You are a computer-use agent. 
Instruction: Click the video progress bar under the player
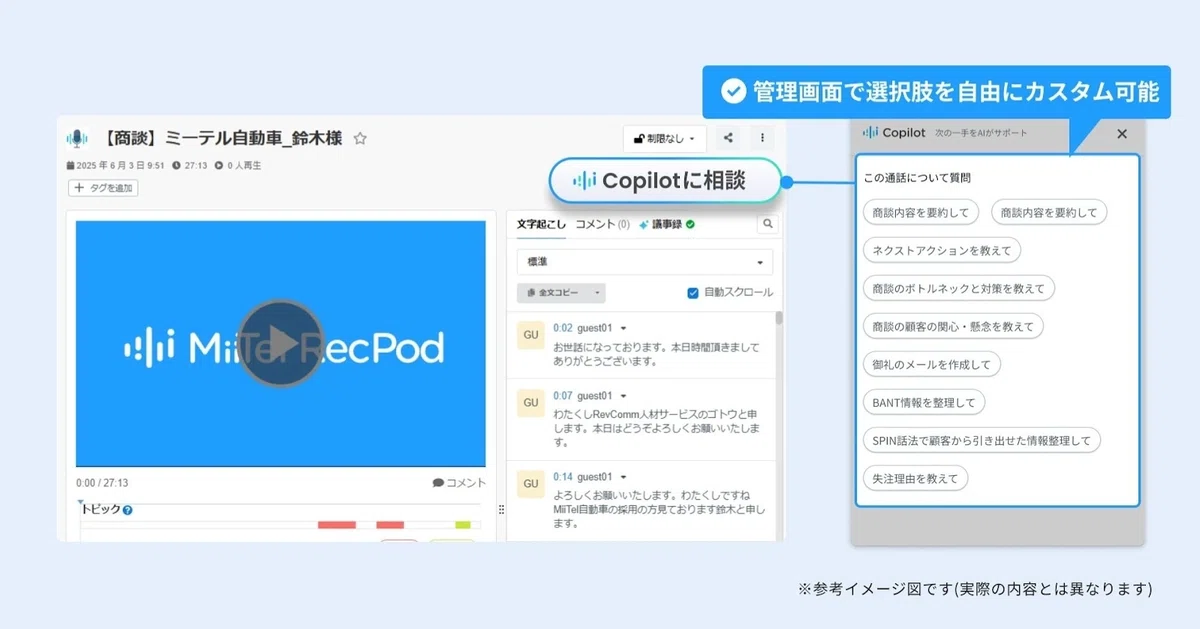[281, 468]
